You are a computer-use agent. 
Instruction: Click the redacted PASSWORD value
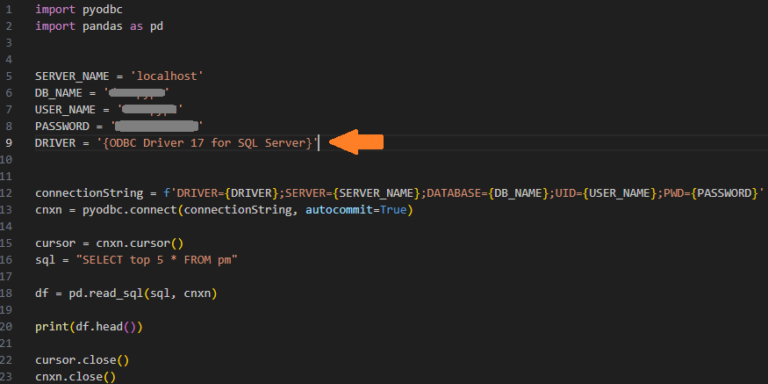tap(157, 126)
